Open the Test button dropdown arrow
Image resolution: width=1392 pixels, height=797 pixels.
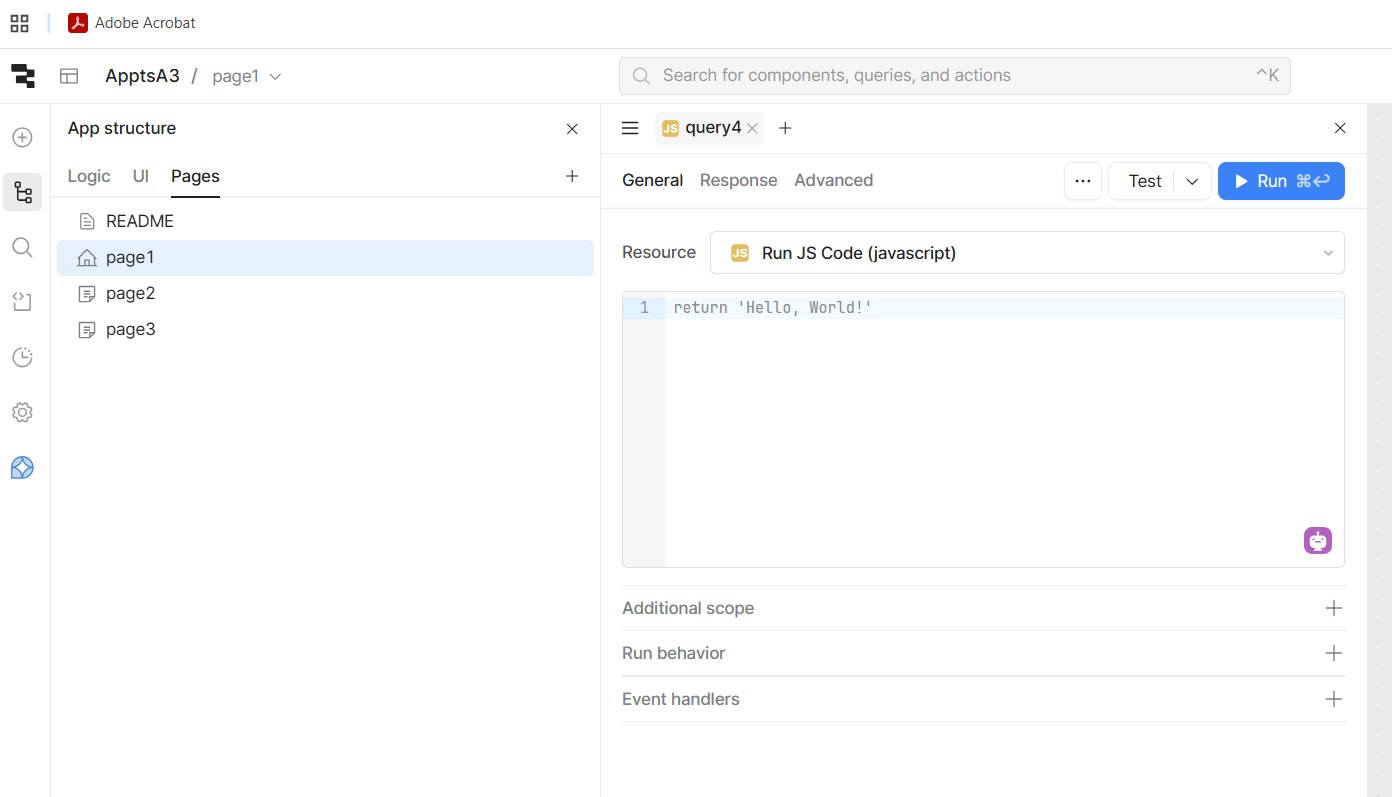point(1192,181)
